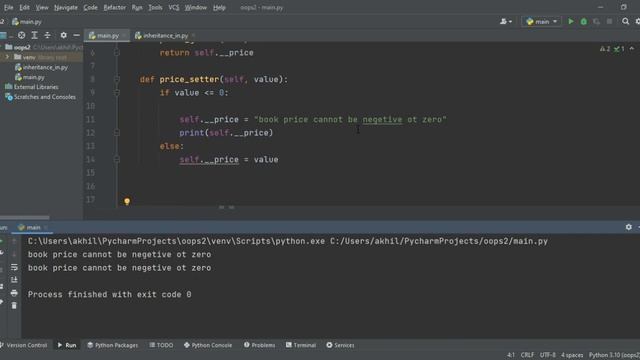Click the Print icon in Run console

coord(14,293)
